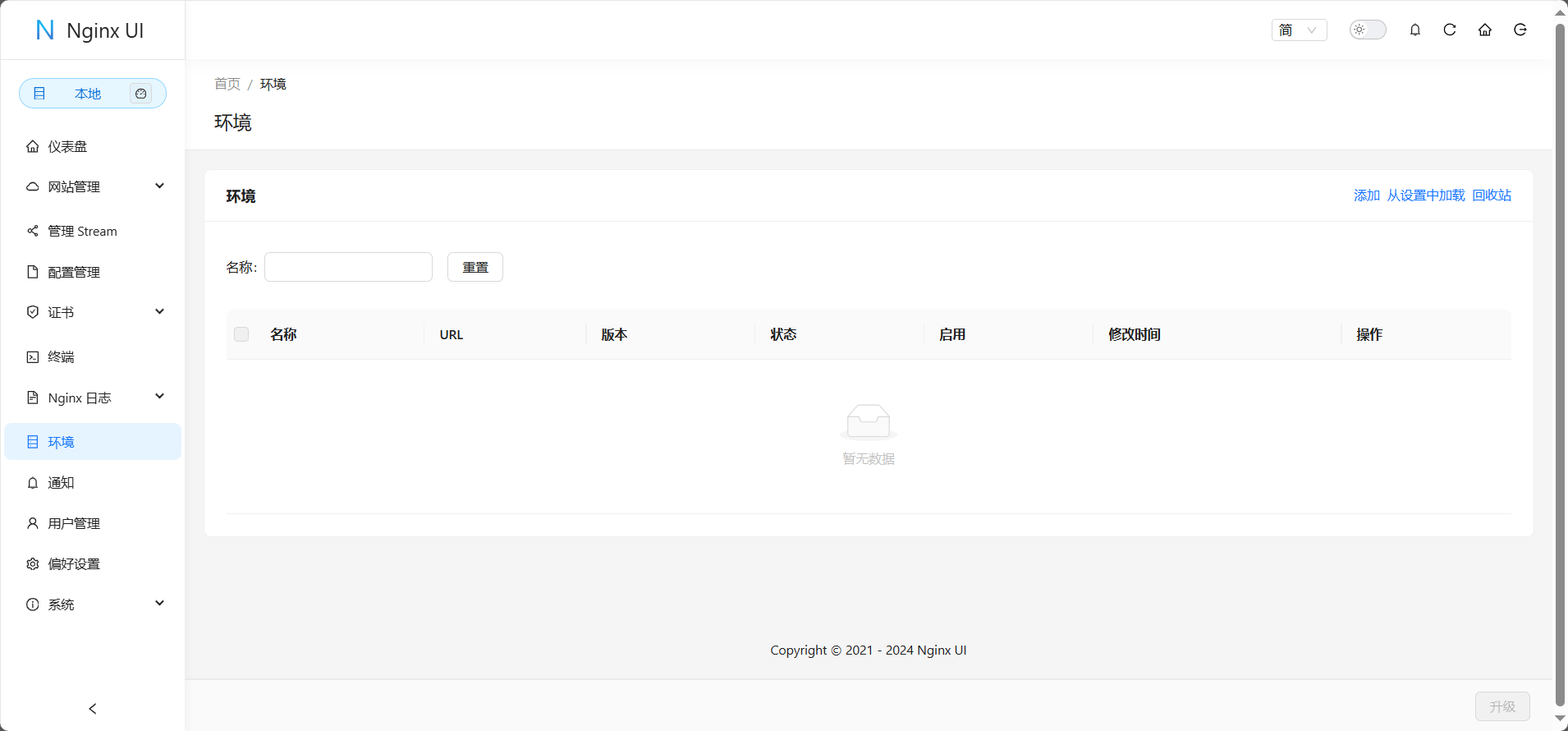This screenshot has width=1568, height=731.
Task: Click the 从设置中加载 link
Action: click(x=1426, y=195)
